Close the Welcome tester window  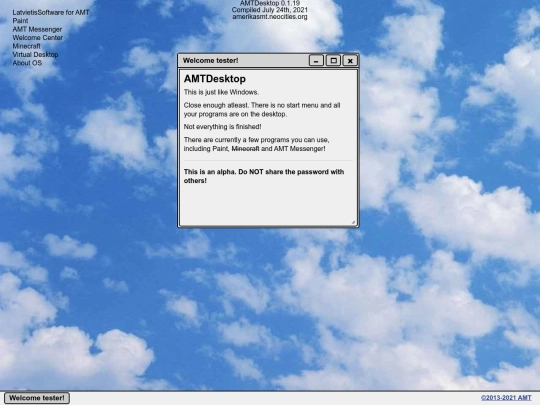click(x=350, y=61)
